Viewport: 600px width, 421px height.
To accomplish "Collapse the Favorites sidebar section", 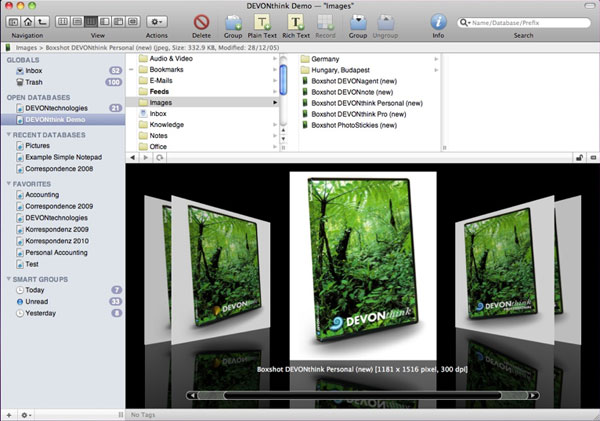I will point(10,183).
